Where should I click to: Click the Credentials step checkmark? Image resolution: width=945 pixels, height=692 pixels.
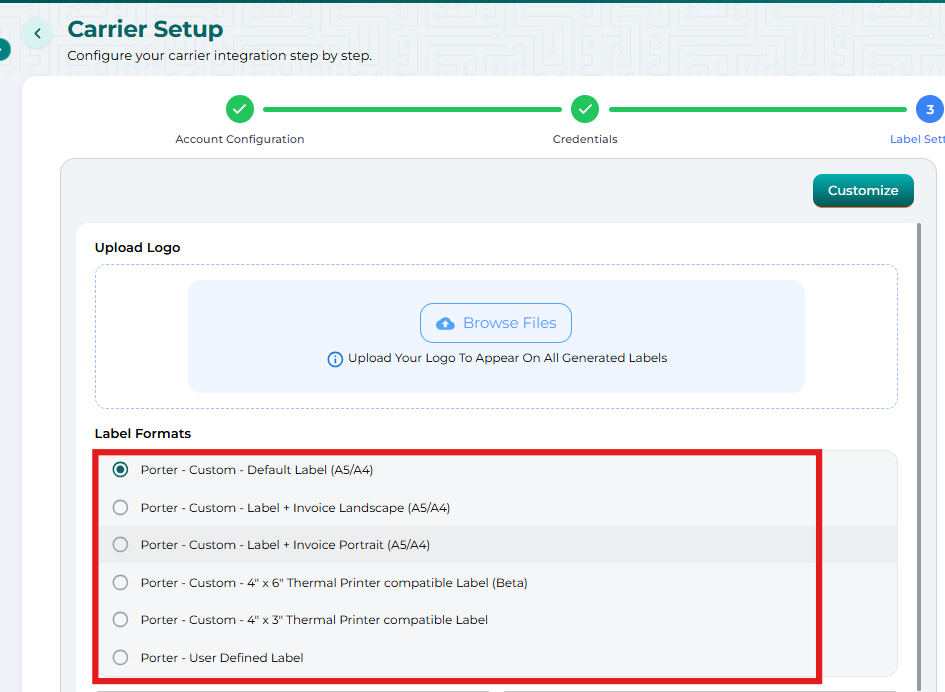pos(585,109)
